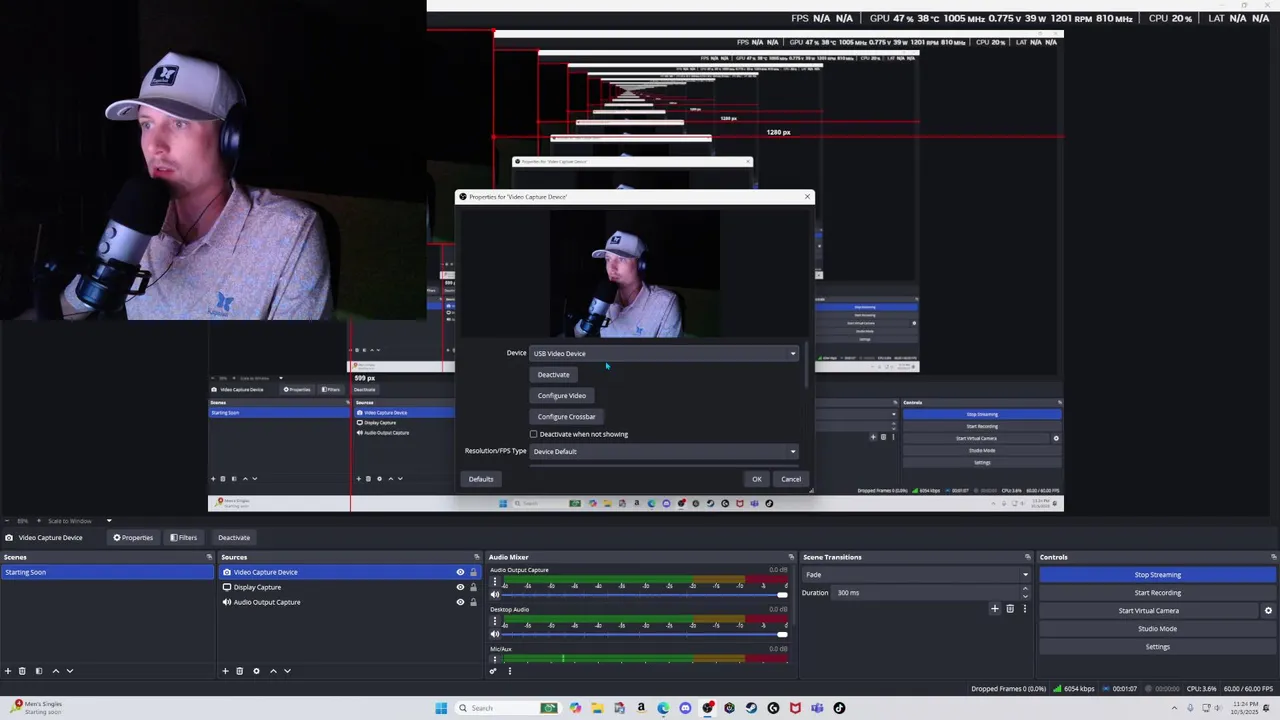Open Filters for the selected source

tap(183, 537)
